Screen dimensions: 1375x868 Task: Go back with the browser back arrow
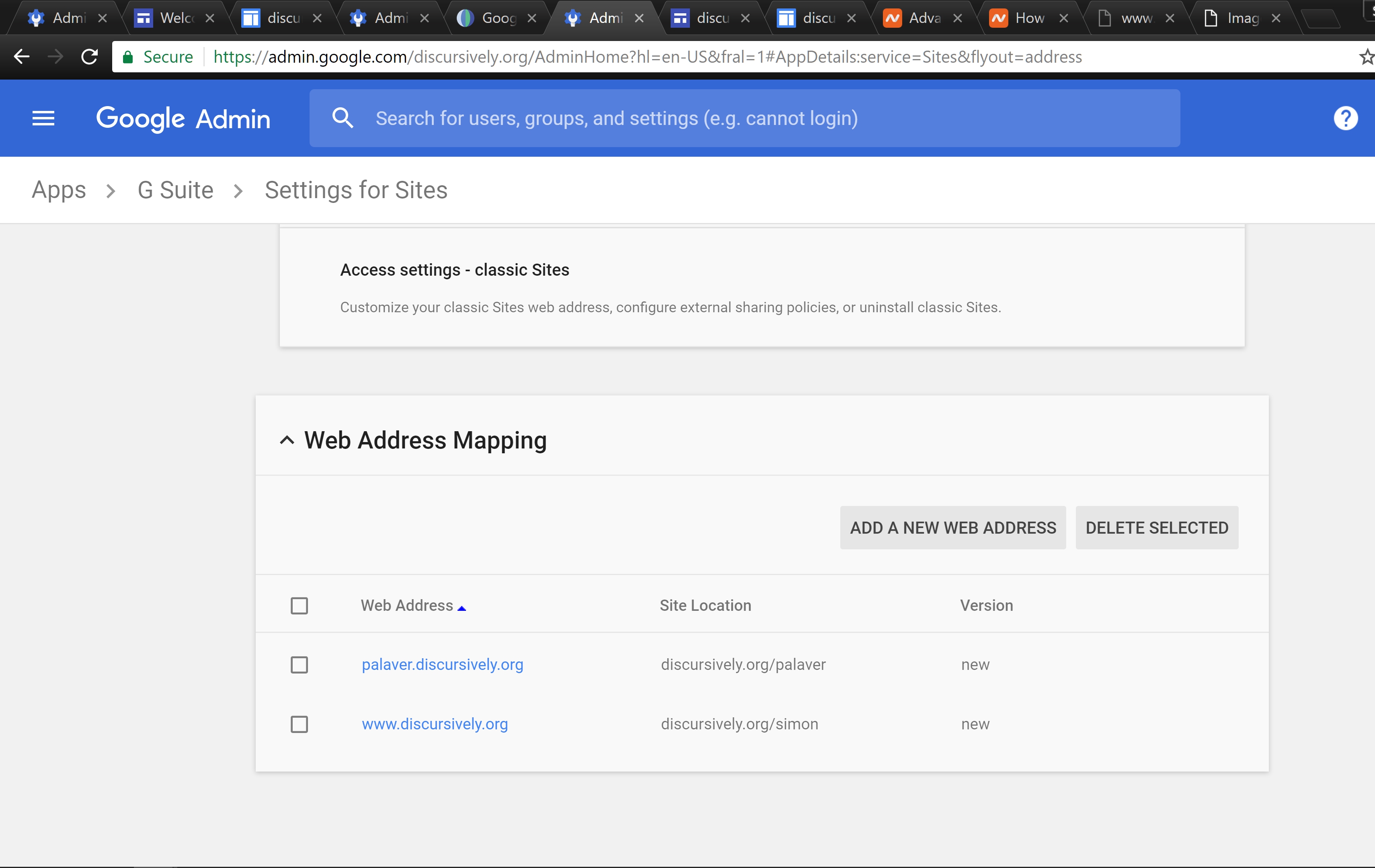pos(22,57)
